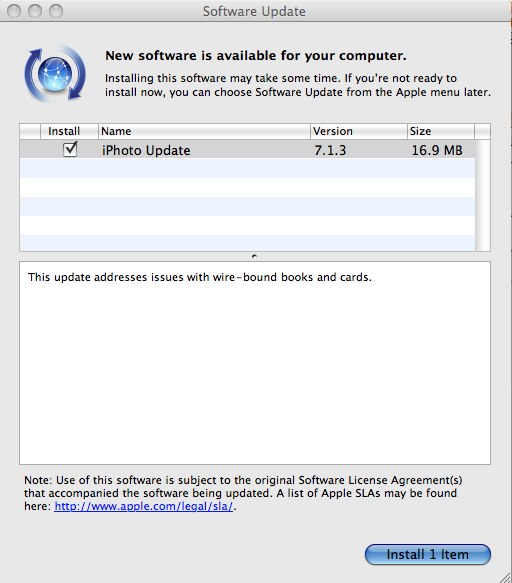
Task: Click the update description text
Action: click(200, 277)
